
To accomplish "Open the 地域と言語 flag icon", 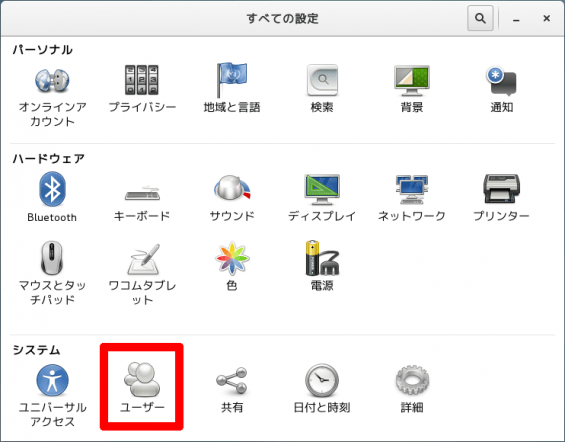I will pos(232,80).
